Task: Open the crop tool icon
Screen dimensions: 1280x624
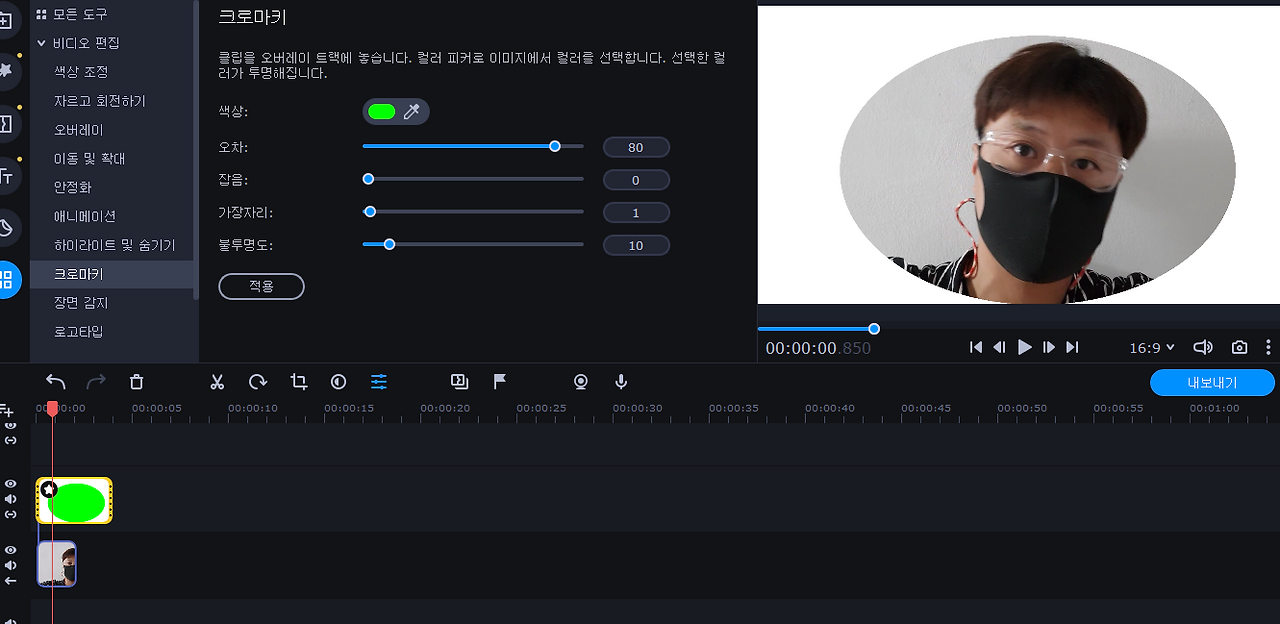Action: click(298, 382)
